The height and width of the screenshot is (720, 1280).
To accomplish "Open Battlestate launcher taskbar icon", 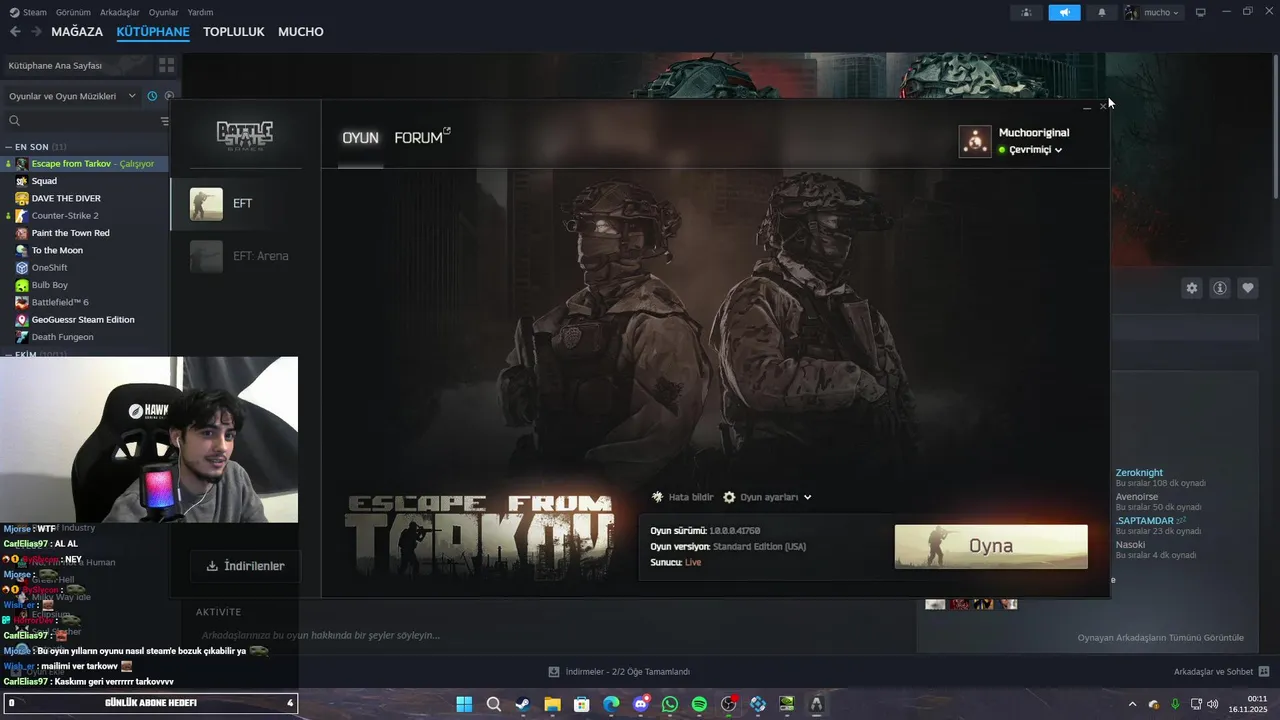I will 816,704.
